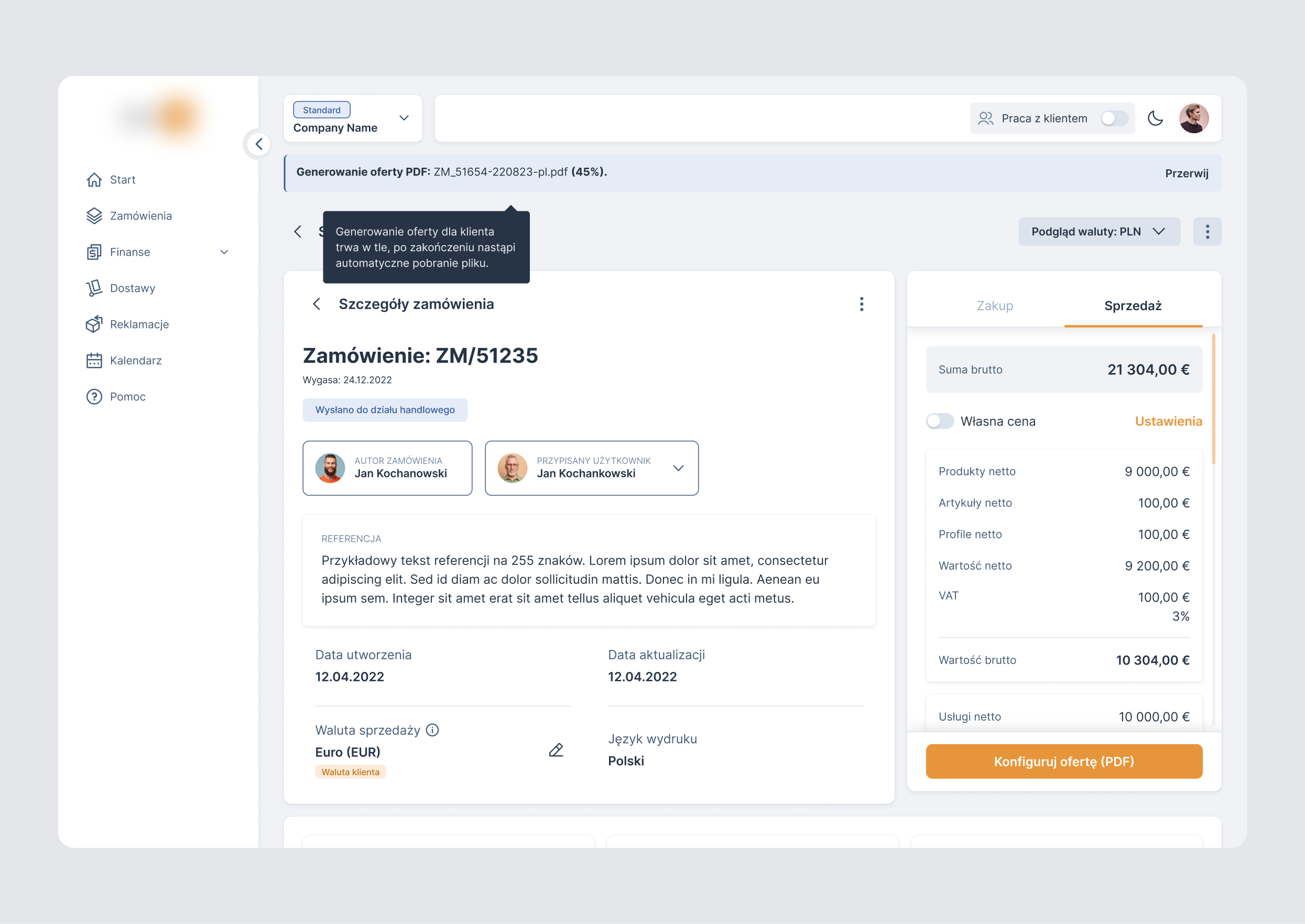
Task: Click the orange scrollbar in the price panel
Action: point(1213,398)
